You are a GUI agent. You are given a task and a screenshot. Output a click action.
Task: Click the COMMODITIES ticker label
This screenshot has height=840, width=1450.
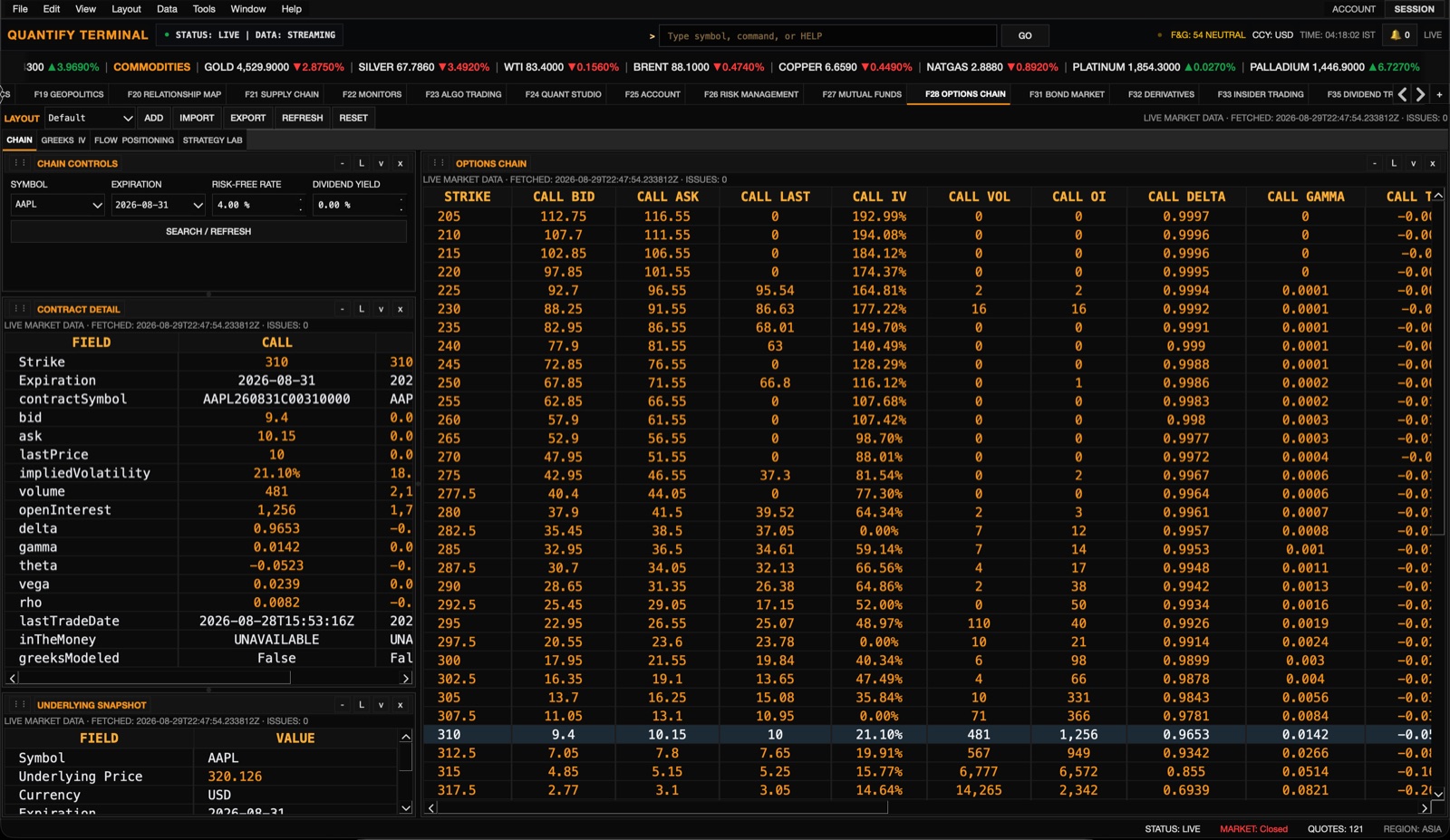pyautogui.click(x=152, y=67)
